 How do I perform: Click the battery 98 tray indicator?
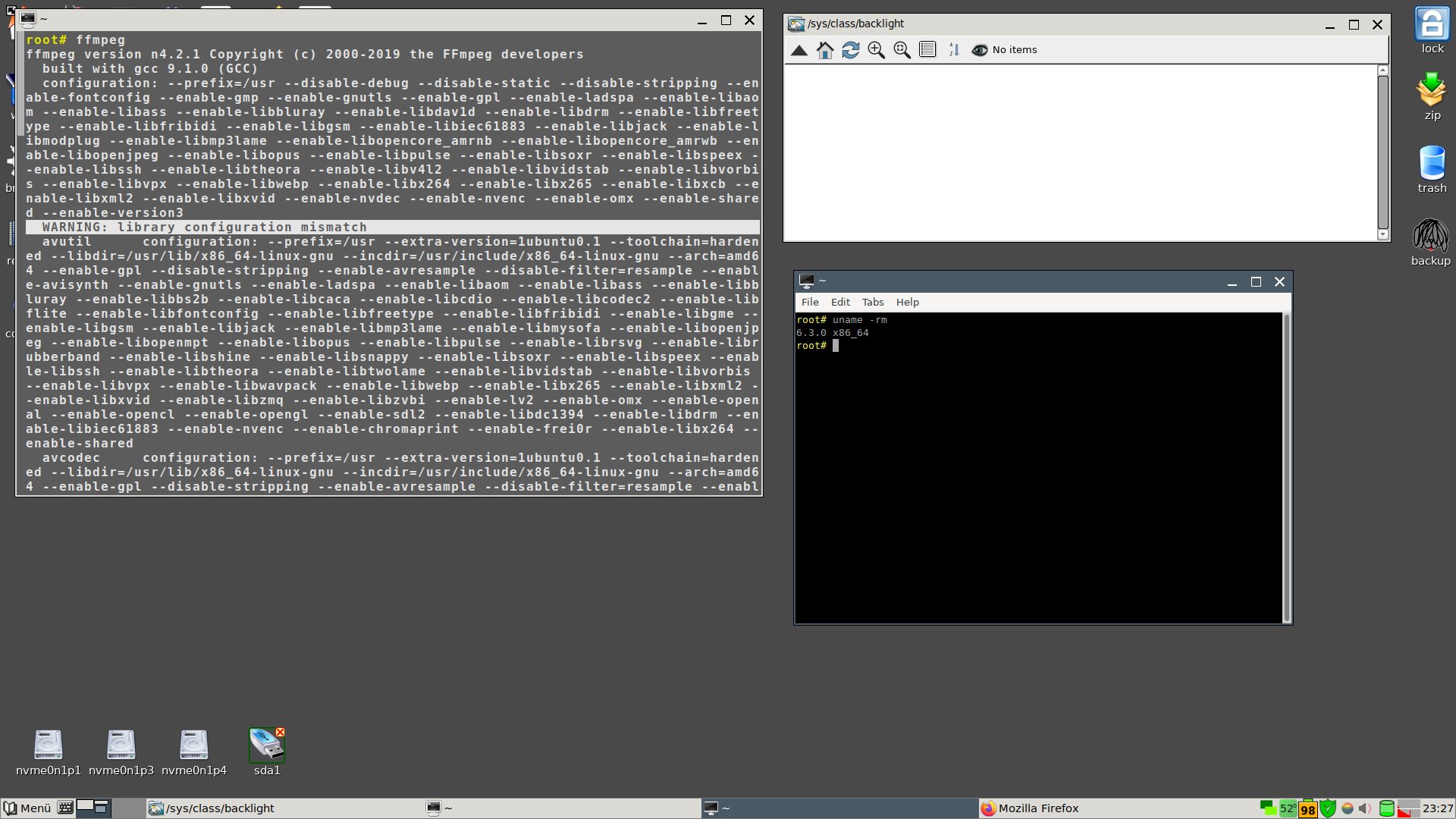(1308, 809)
